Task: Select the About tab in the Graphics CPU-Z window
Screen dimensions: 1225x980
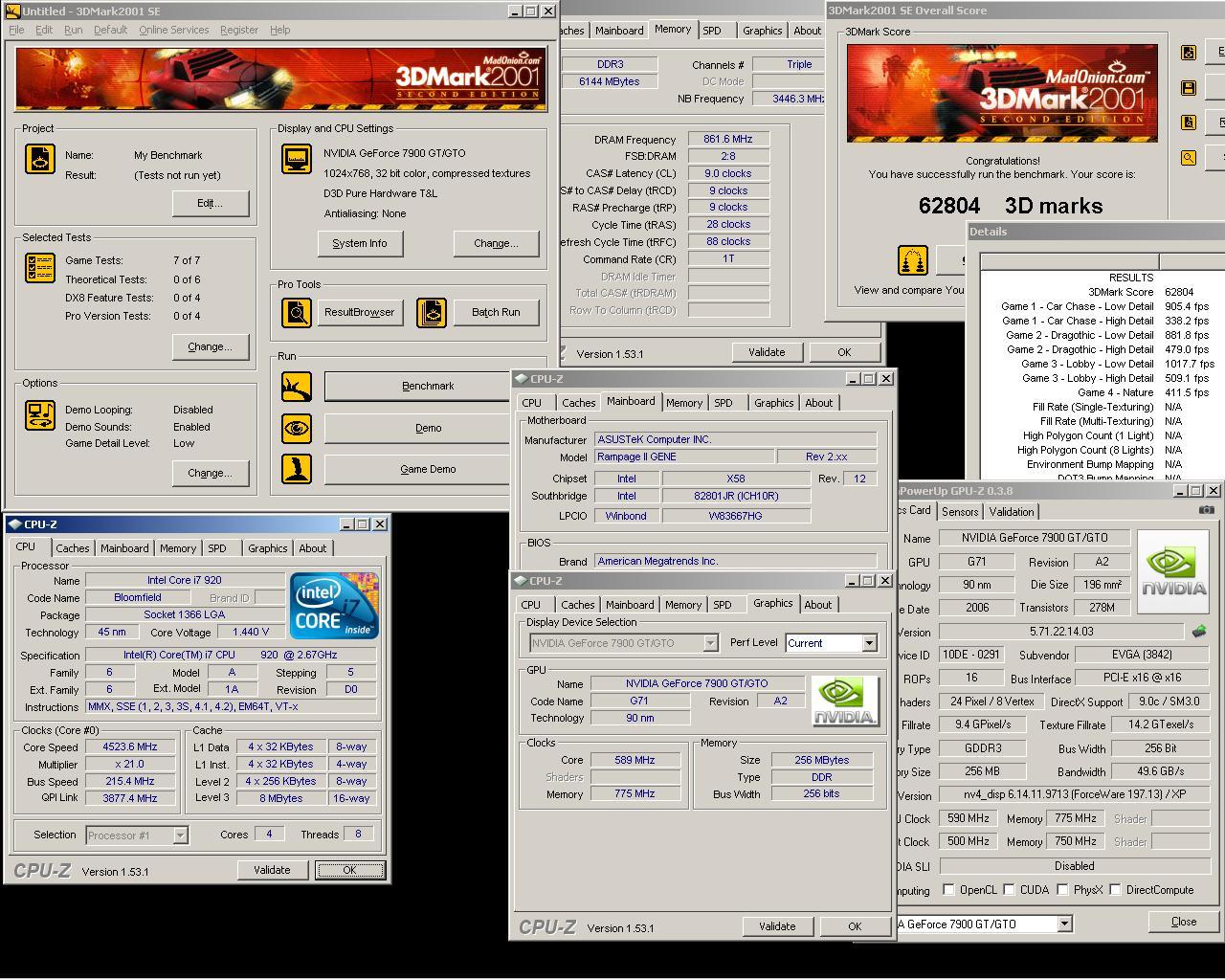Action: point(817,605)
